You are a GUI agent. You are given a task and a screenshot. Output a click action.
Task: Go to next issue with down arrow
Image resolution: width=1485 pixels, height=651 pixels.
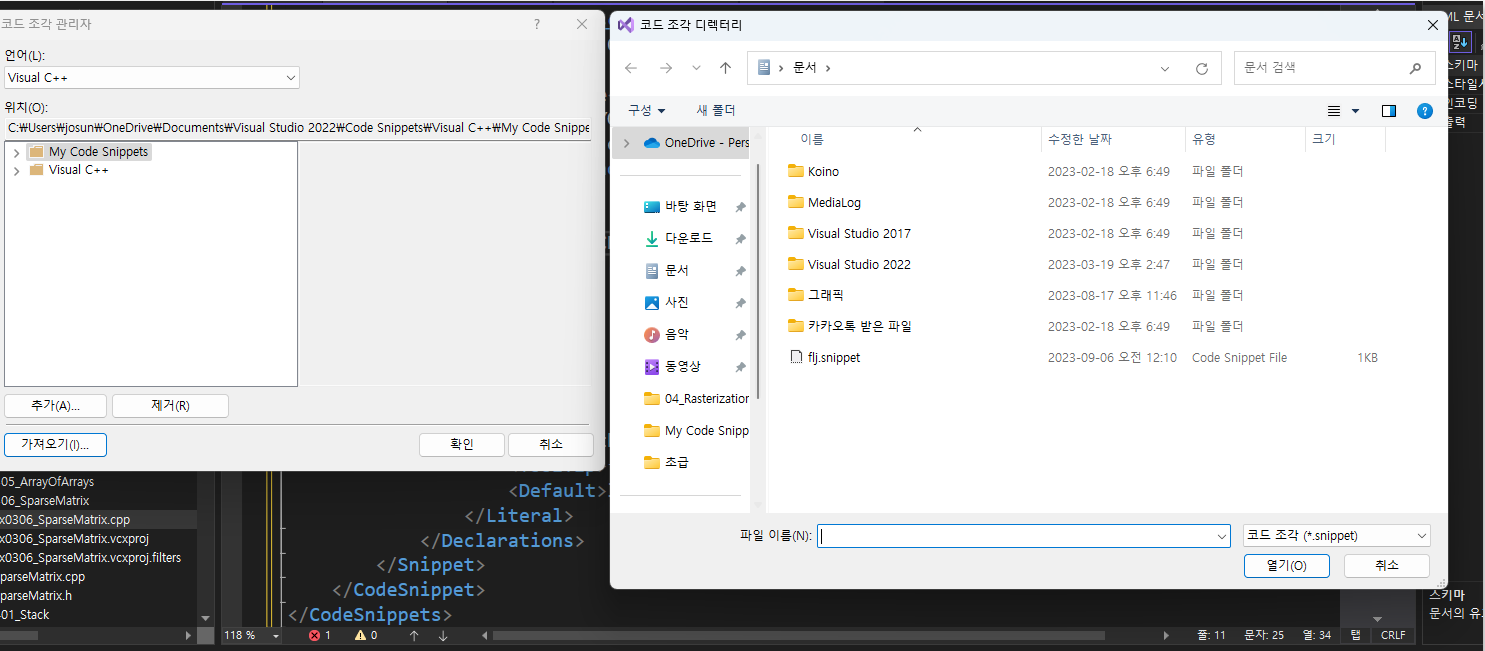coord(443,635)
